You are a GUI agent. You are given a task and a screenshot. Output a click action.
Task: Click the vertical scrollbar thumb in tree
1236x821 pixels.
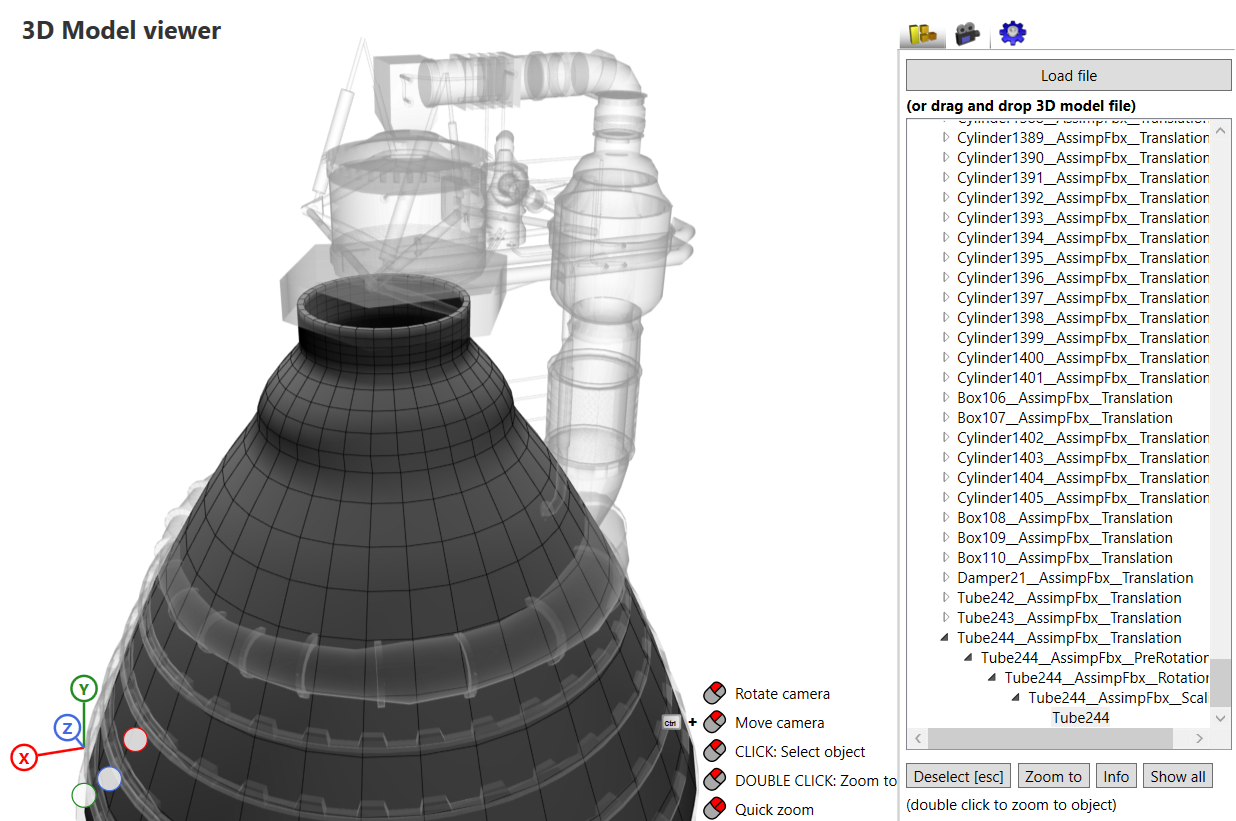(1220, 682)
